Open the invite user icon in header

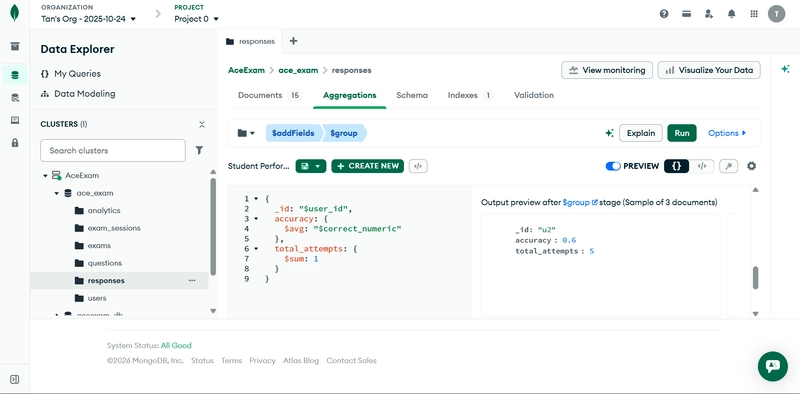709,14
